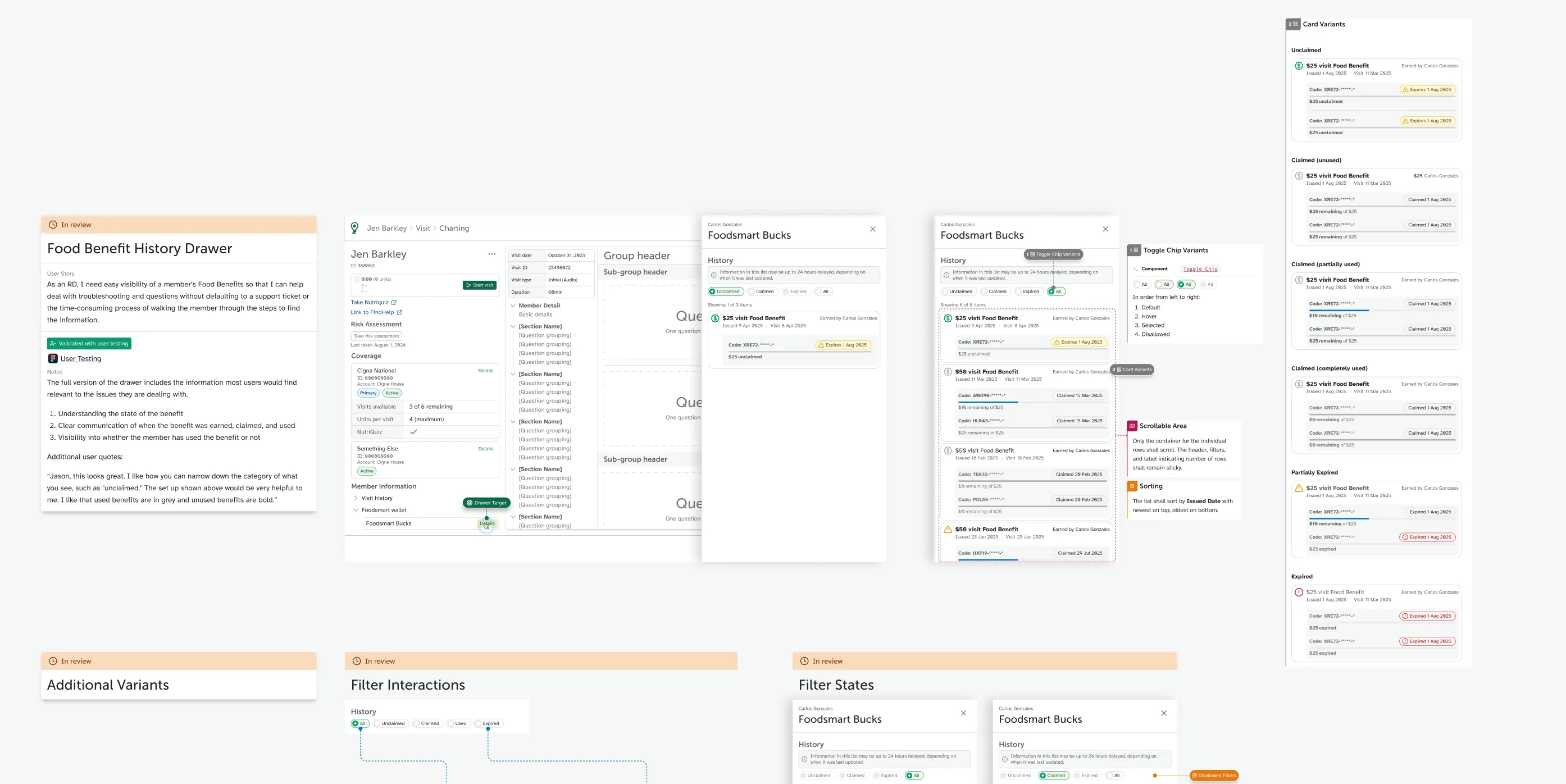This screenshot has width=1566, height=784.
Task: Collapse the second [Section Name] chevron
Action: [513, 374]
